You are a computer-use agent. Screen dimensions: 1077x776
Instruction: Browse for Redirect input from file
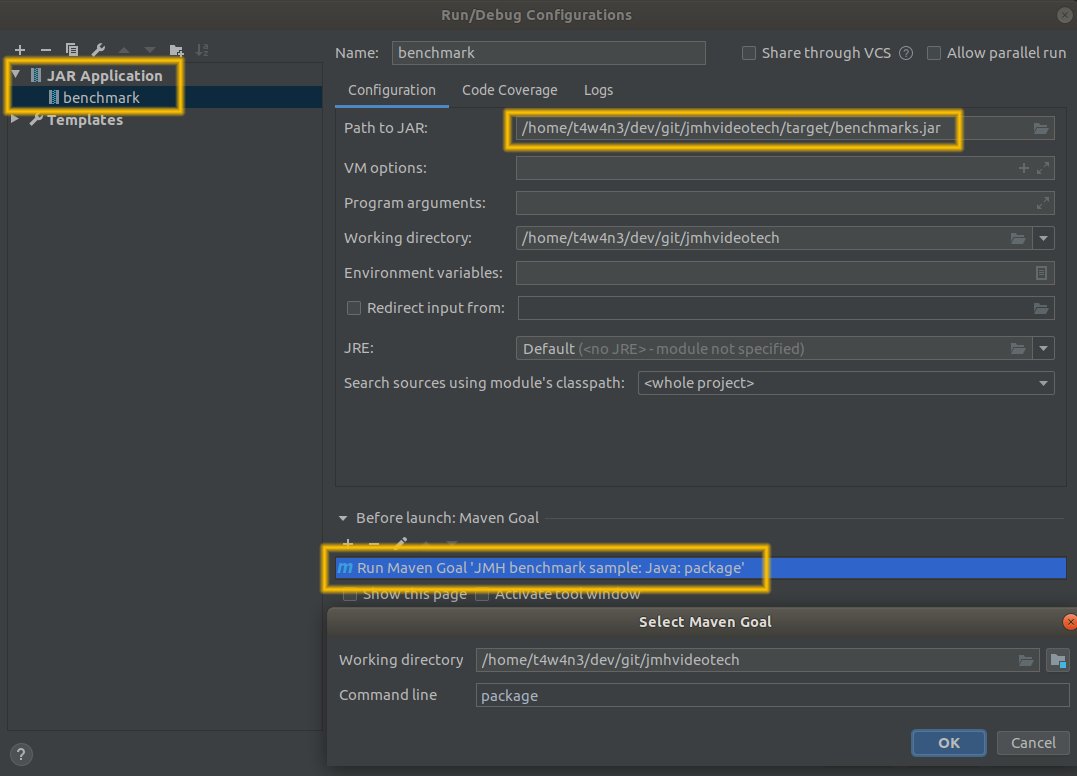tap(1041, 309)
